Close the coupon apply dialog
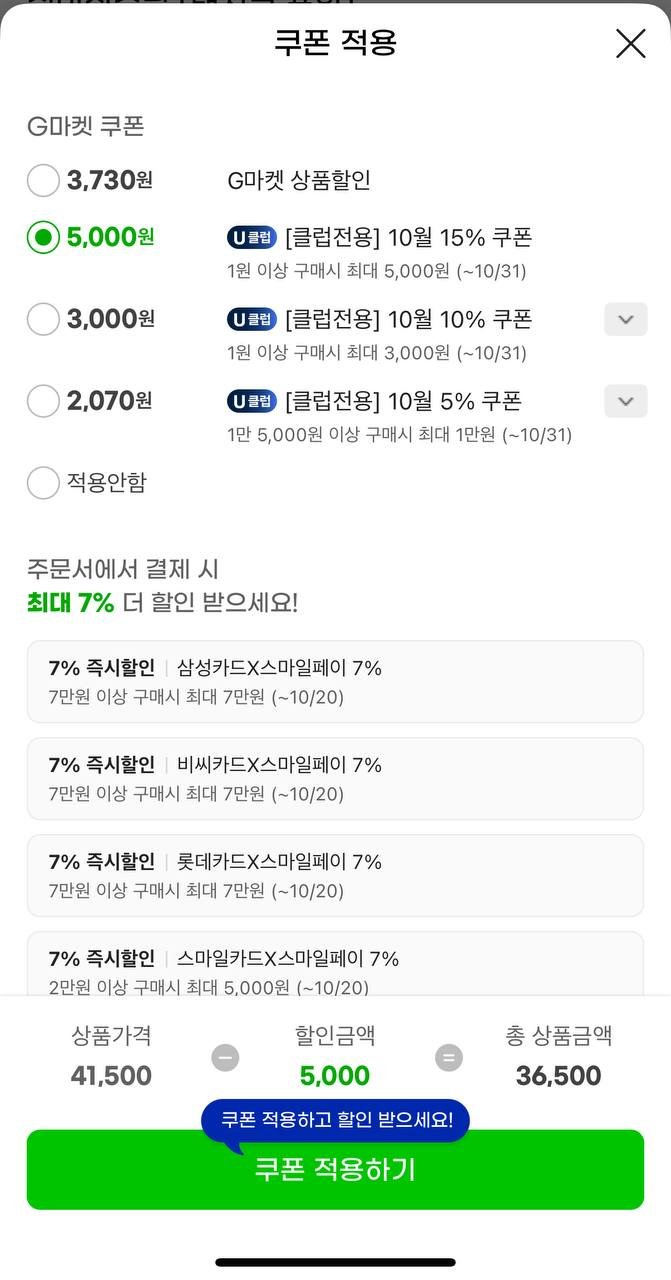Image resolution: width=671 pixels, height=1280 pixels. [x=630, y=43]
